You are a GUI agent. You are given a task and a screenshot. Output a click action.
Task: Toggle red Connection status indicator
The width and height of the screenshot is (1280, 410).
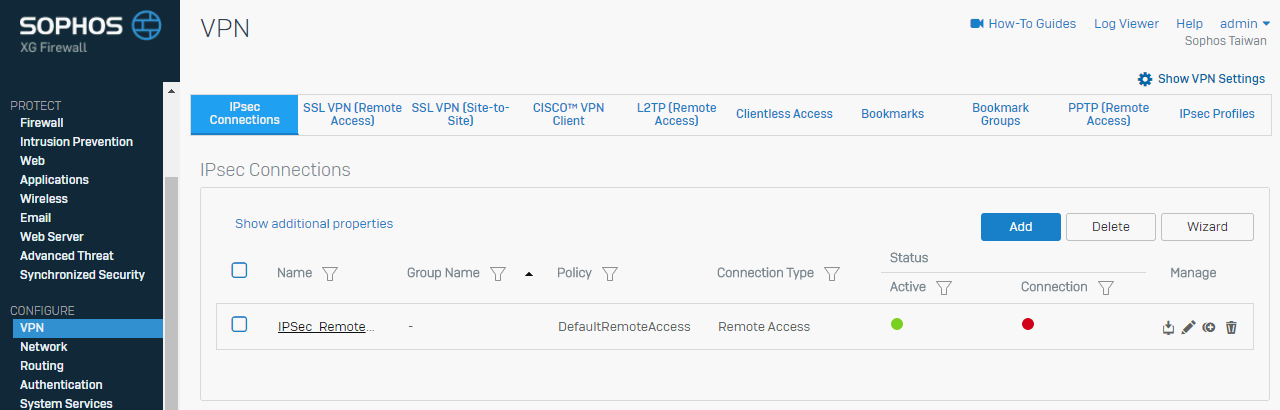point(1028,324)
